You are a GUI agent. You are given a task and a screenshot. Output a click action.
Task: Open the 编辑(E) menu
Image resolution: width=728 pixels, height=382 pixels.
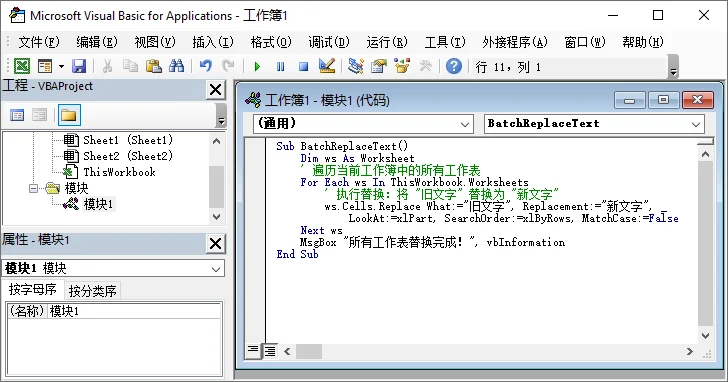(97, 42)
